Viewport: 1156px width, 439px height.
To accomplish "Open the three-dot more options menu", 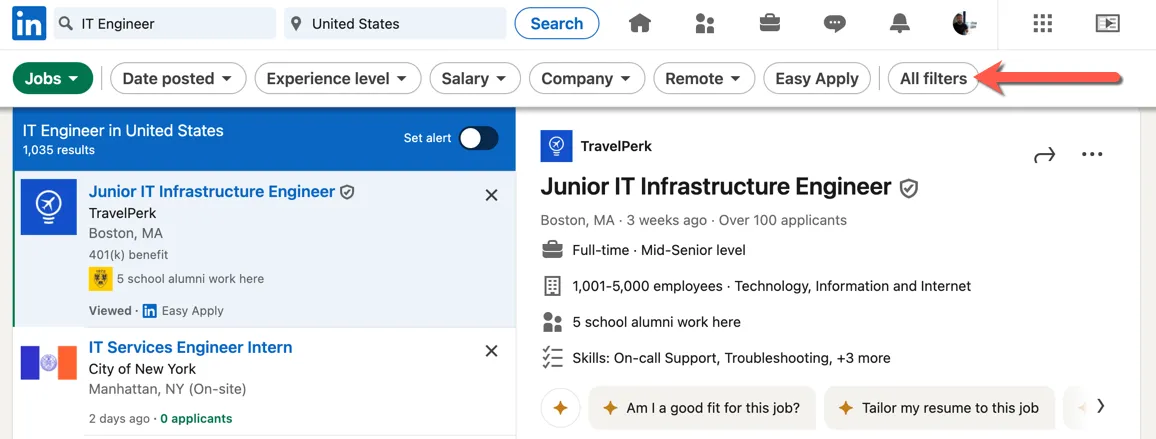I will 1092,154.
